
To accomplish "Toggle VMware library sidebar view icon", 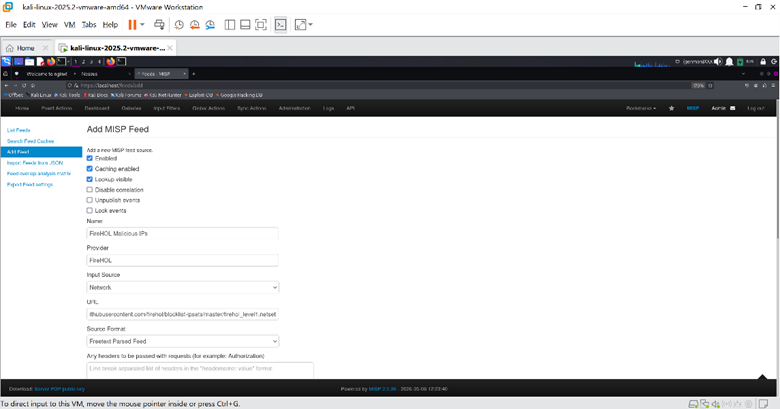I will [x=230, y=25].
